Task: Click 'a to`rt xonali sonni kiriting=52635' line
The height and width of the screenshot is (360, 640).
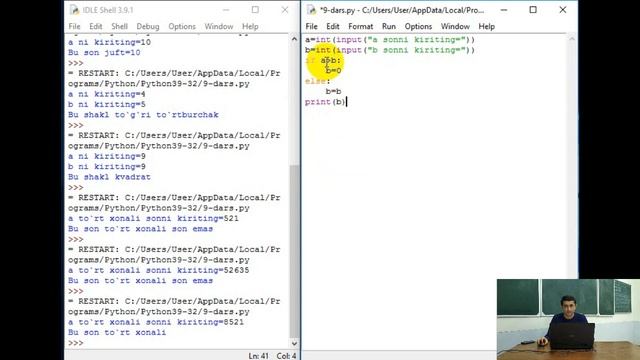Action: click(158, 270)
